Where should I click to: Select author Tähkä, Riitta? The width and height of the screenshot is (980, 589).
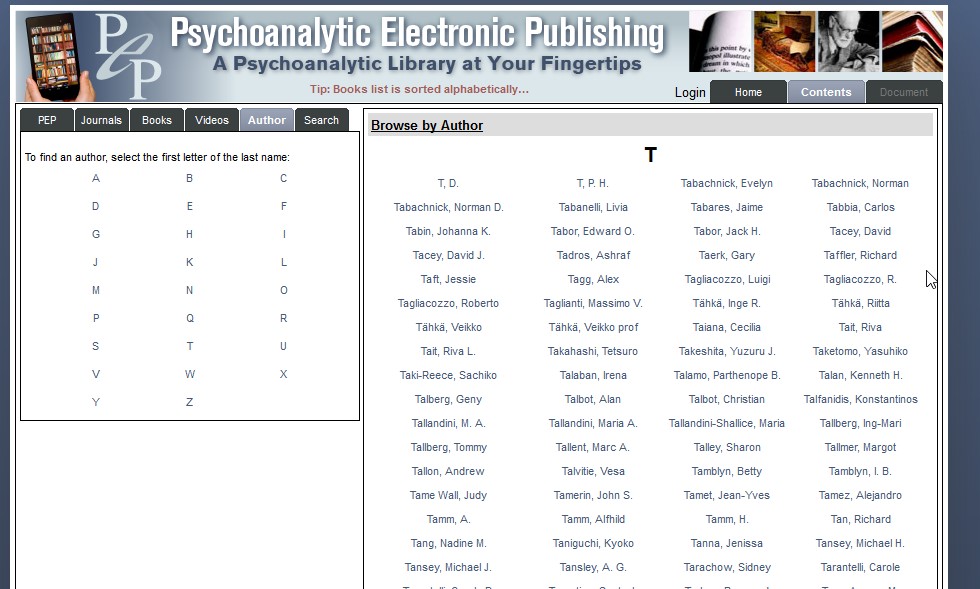861,303
